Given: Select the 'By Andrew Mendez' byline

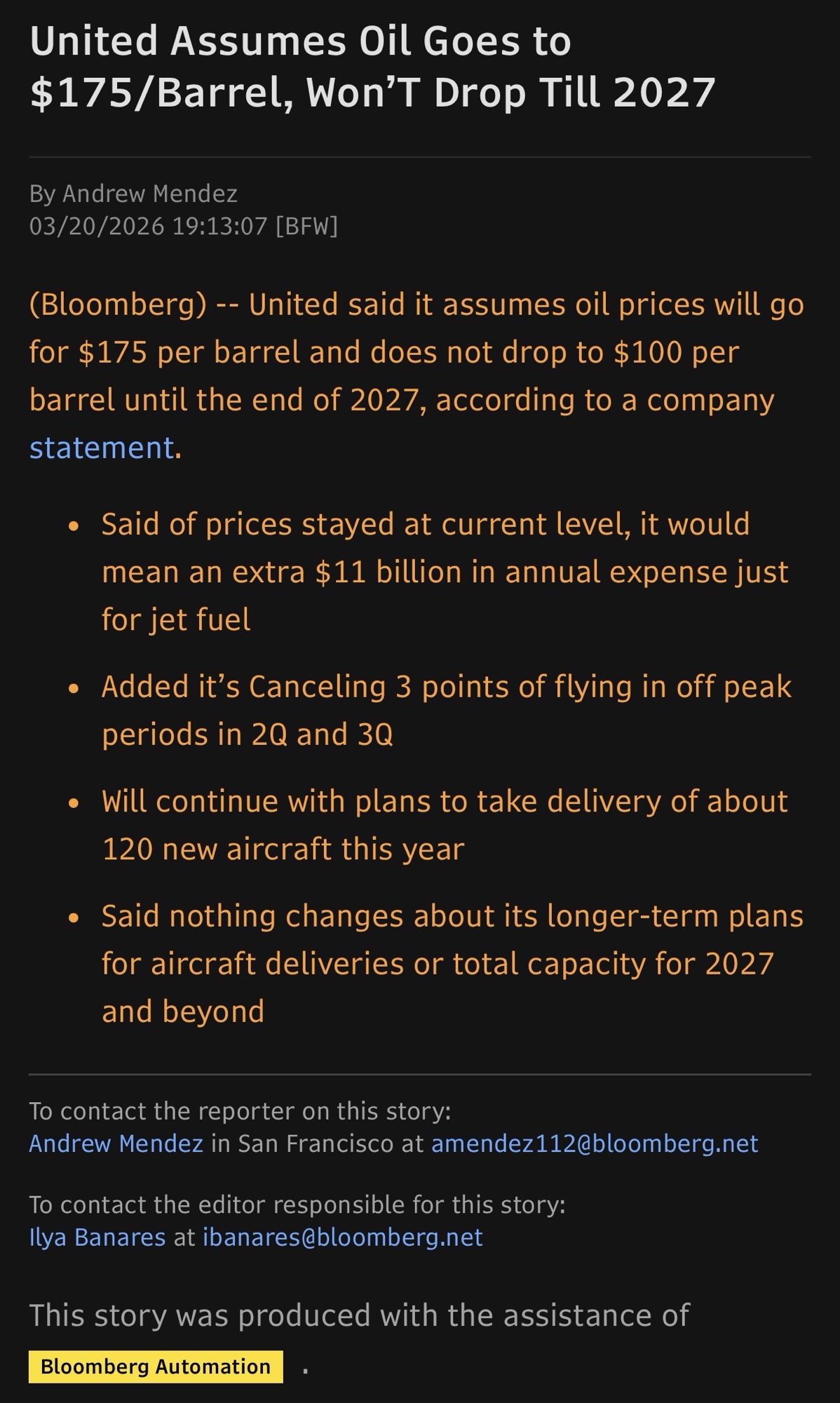Looking at the screenshot, I should [x=133, y=193].
